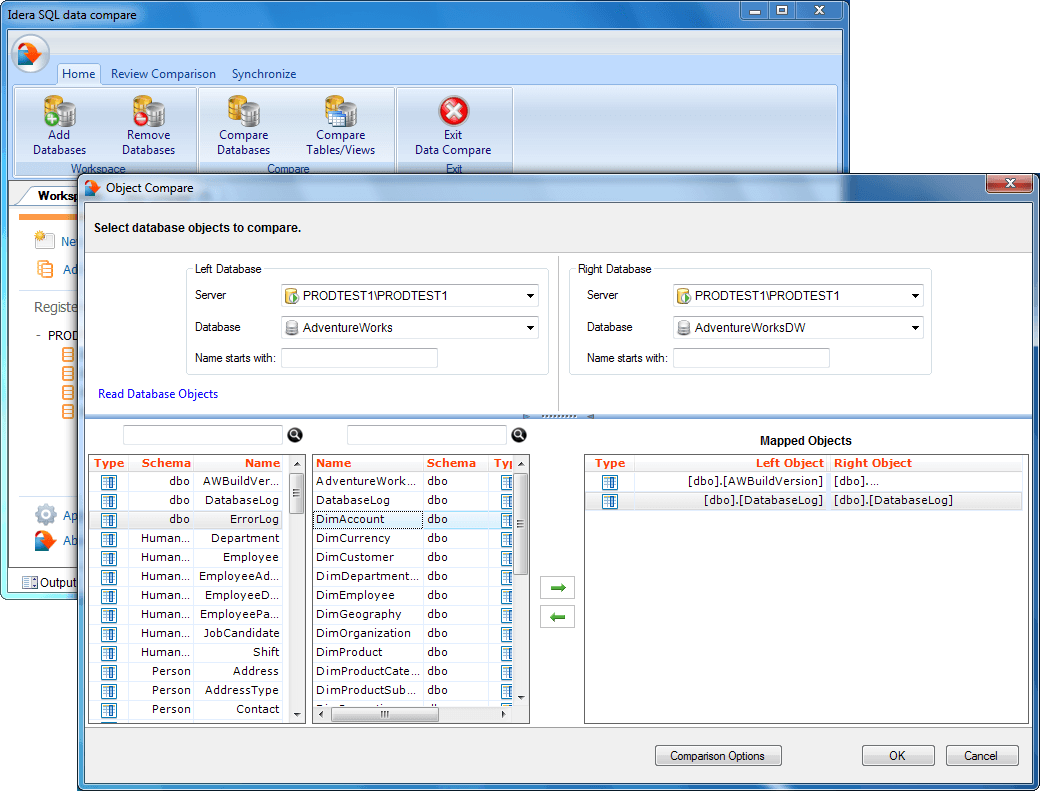Click table icon at end of DimAccount row
This screenshot has height=791, width=1040.
(507, 520)
